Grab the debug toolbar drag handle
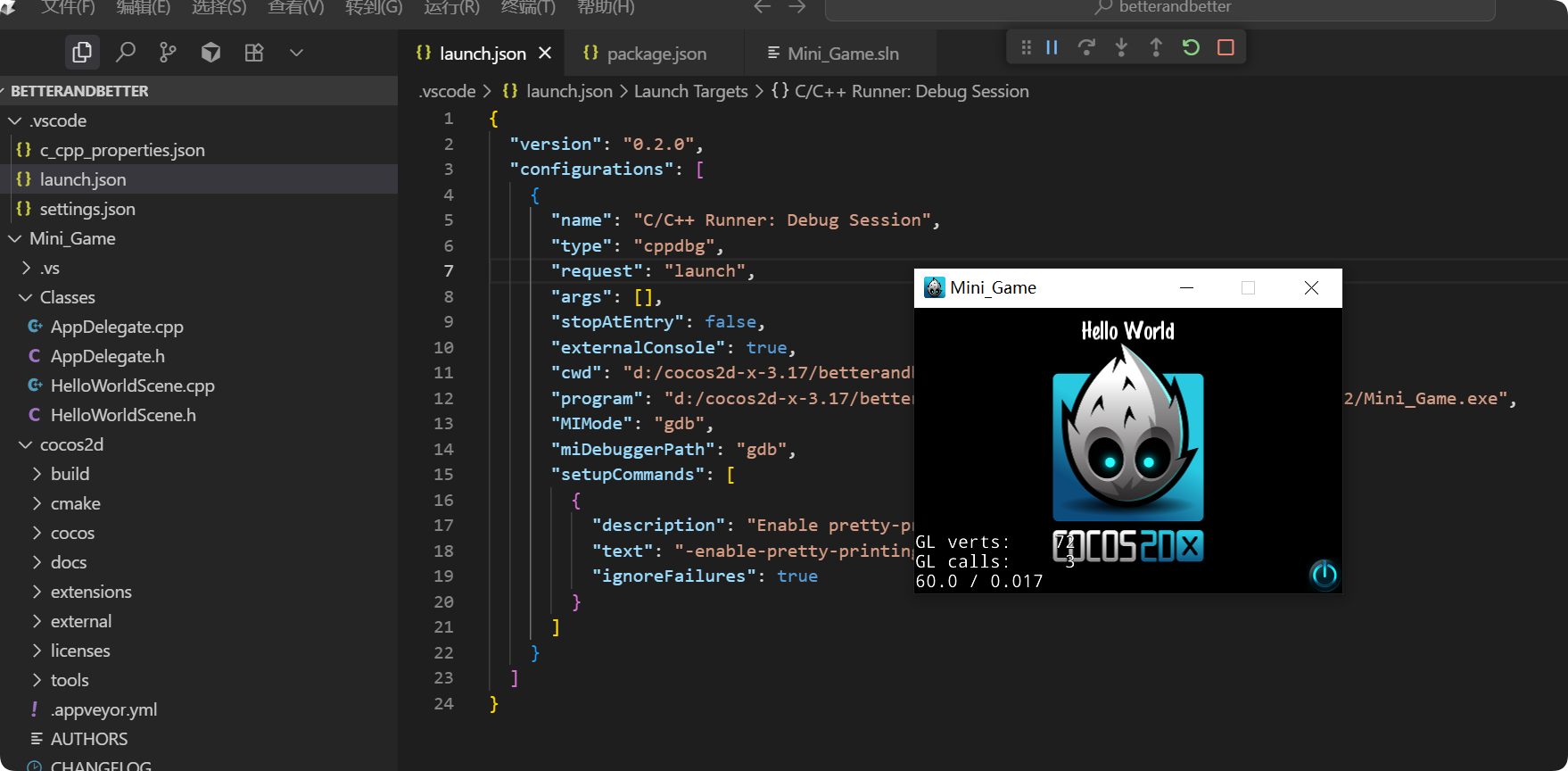 point(1026,47)
